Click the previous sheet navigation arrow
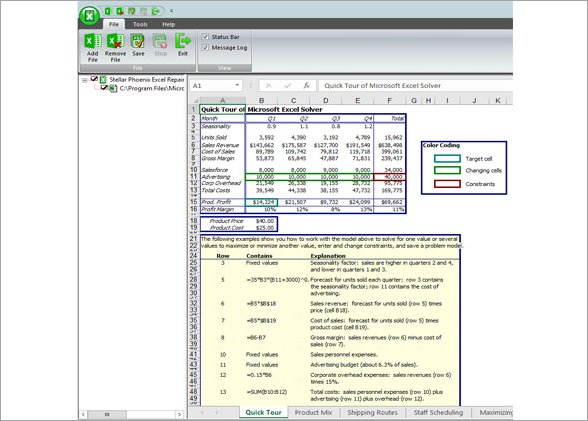588x421 pixels. (202, 412)
